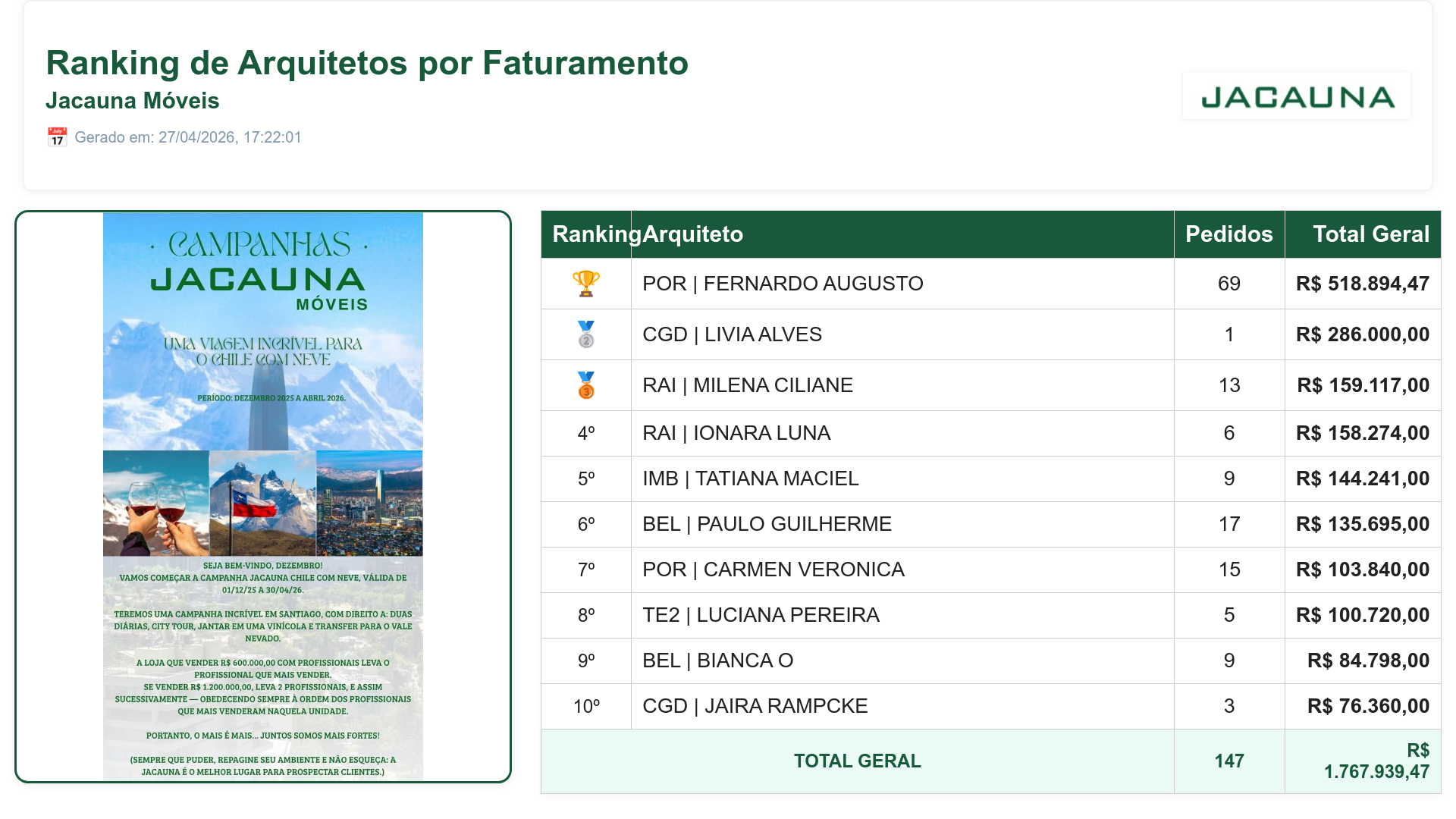Select CGD | LIVIA ALVES row

coord(990,334)
